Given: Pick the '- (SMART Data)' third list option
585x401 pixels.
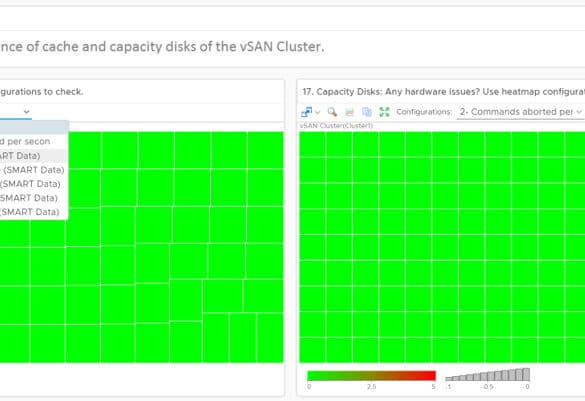Looking at the screenshot, I should point(34,170).
